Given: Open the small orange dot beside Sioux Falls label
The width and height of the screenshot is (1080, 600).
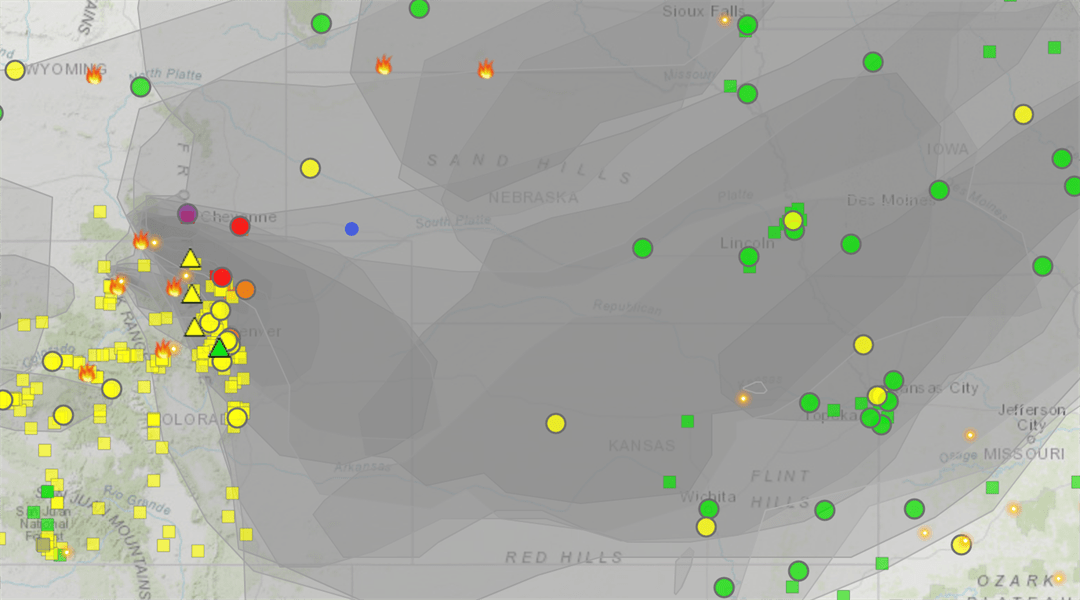Looking at the screenshot, I should (x=725, y=20).
